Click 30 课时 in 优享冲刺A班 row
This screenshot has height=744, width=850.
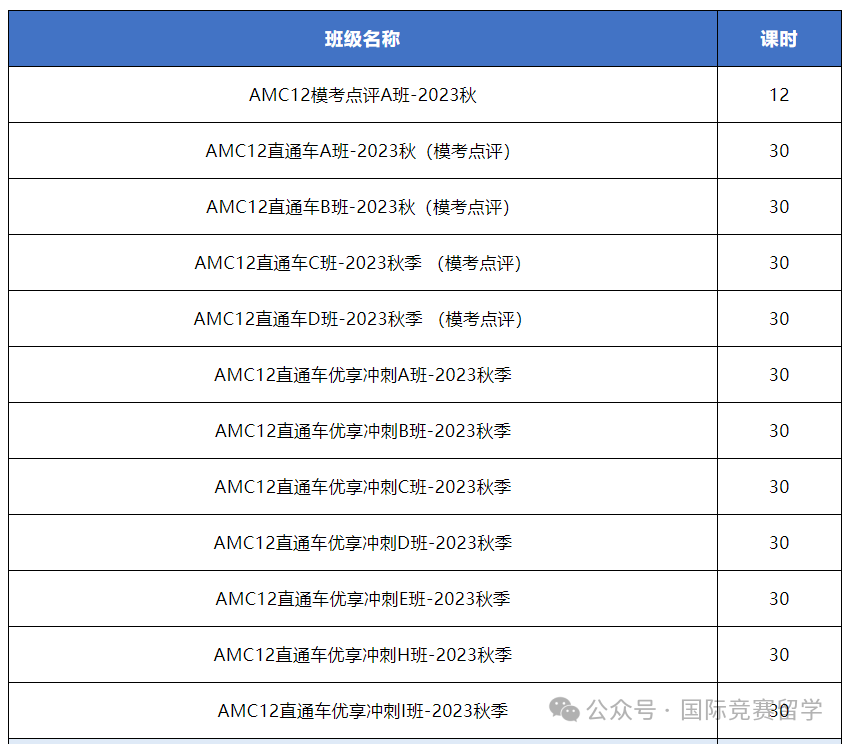click(779, 375)
